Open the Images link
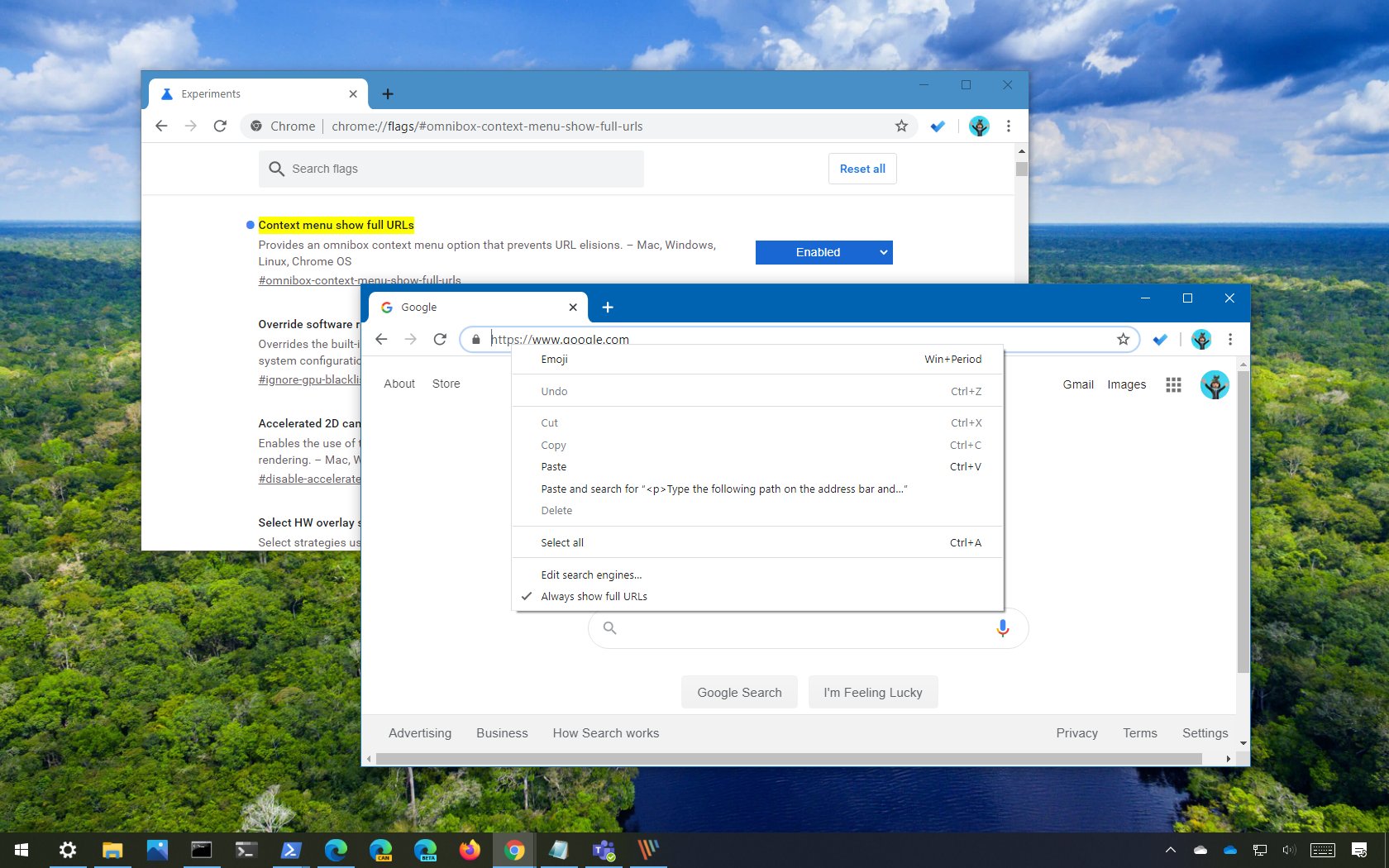This screenshot has height=868, width=1389. click(1126, 384)
